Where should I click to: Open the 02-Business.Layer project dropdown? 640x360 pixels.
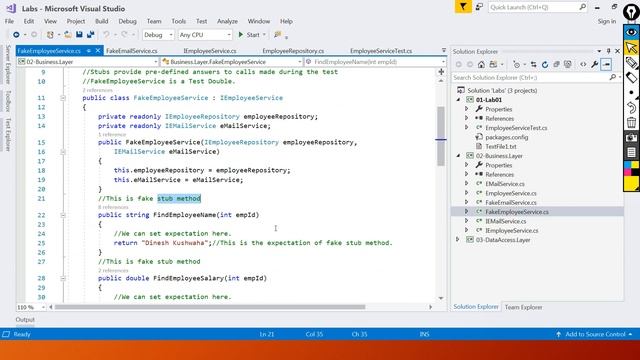click(x=88, y=62)
